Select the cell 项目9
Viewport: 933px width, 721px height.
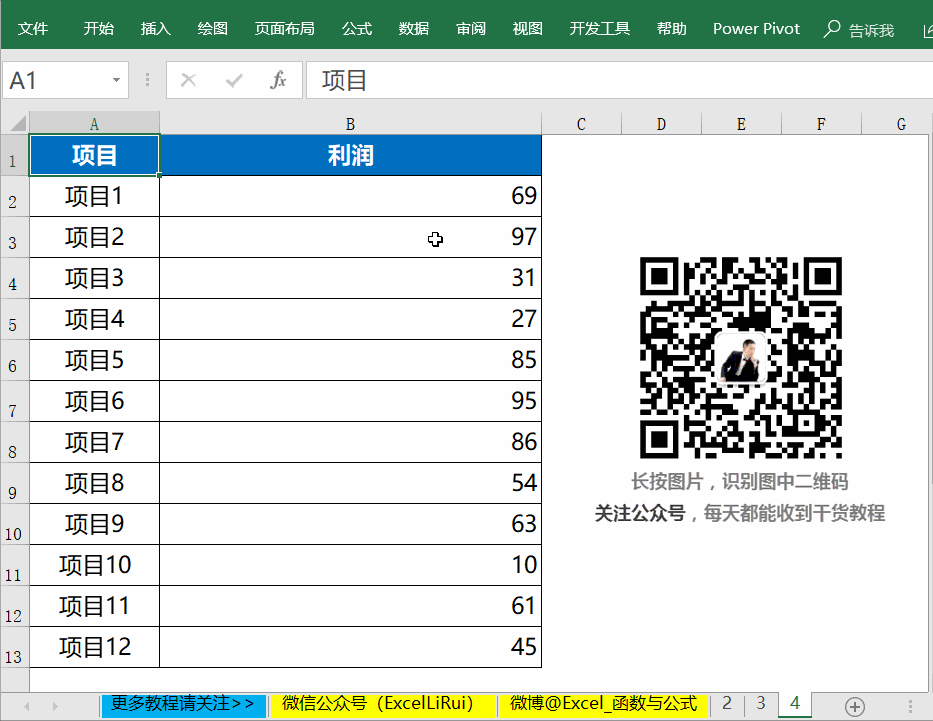click(x=94, y=524)
